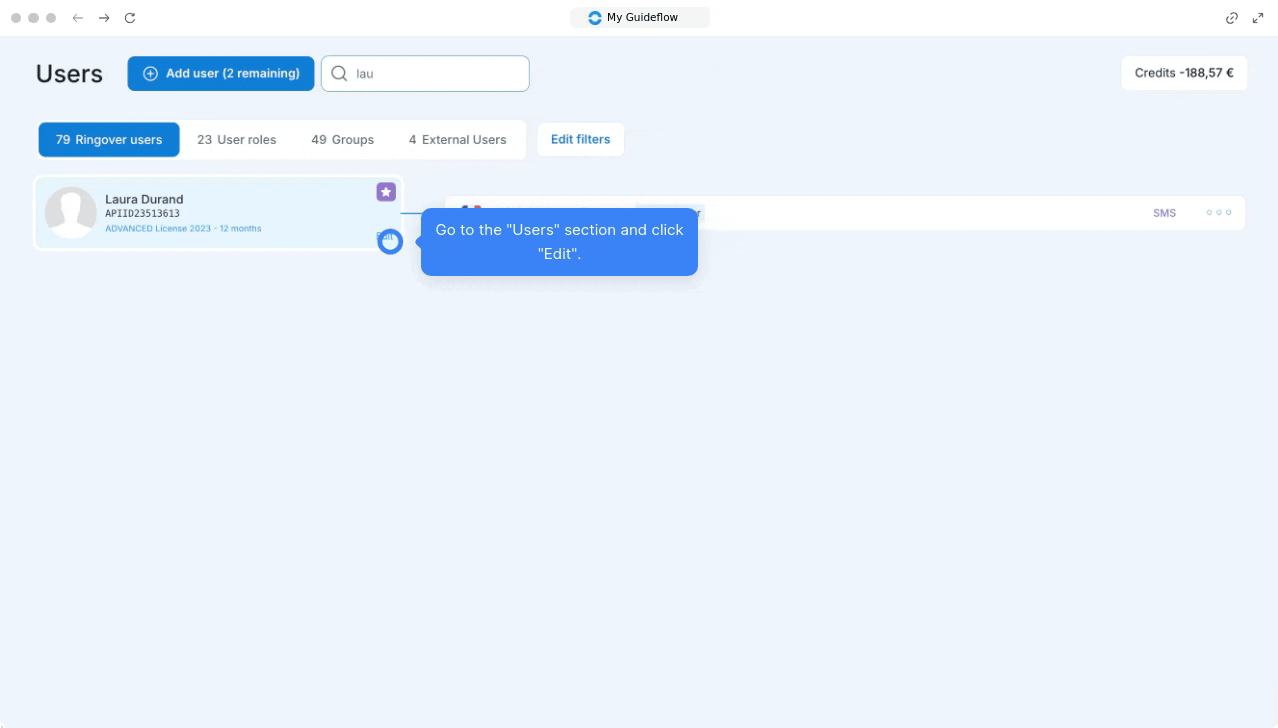
Task: Copy guide link via chain icon
Action: 1232,18
